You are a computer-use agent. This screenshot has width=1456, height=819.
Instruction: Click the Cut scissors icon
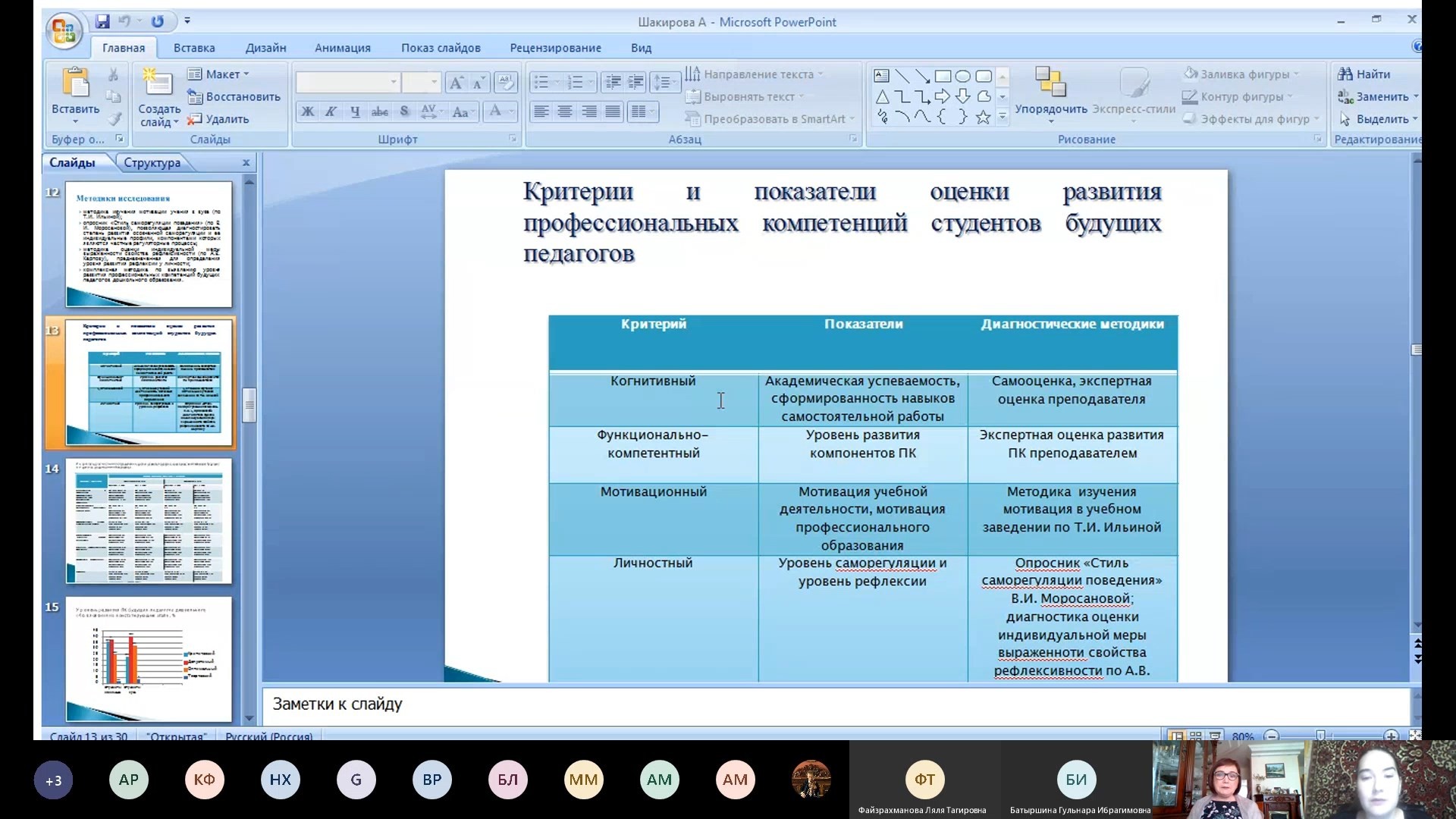click(x=113, y=74)
